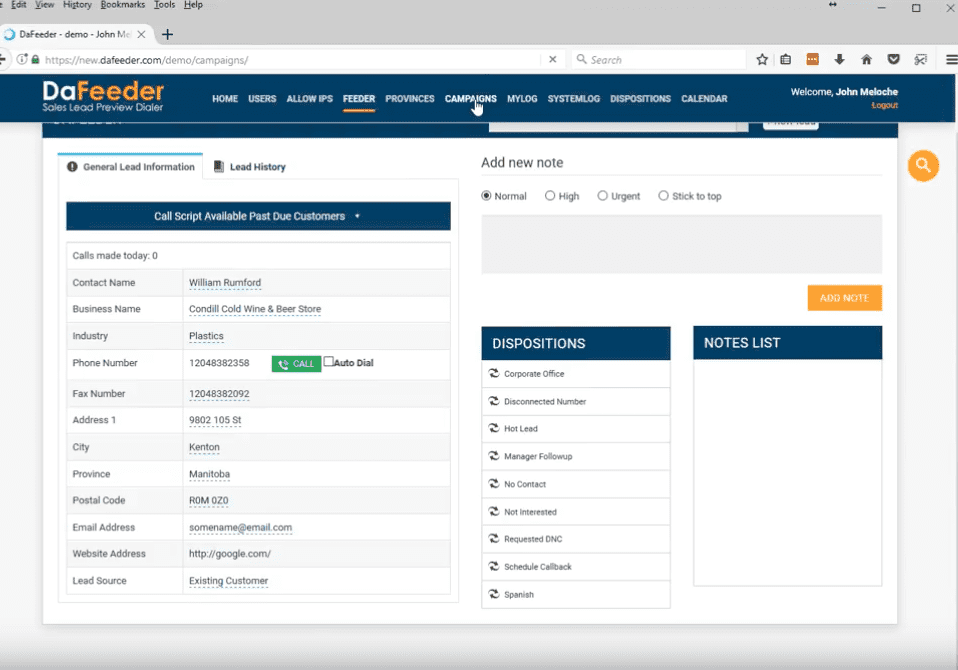The width and height of the screenshot is (958, 670).
Task: Go to the browser home icon
Action: coord(866,60)
